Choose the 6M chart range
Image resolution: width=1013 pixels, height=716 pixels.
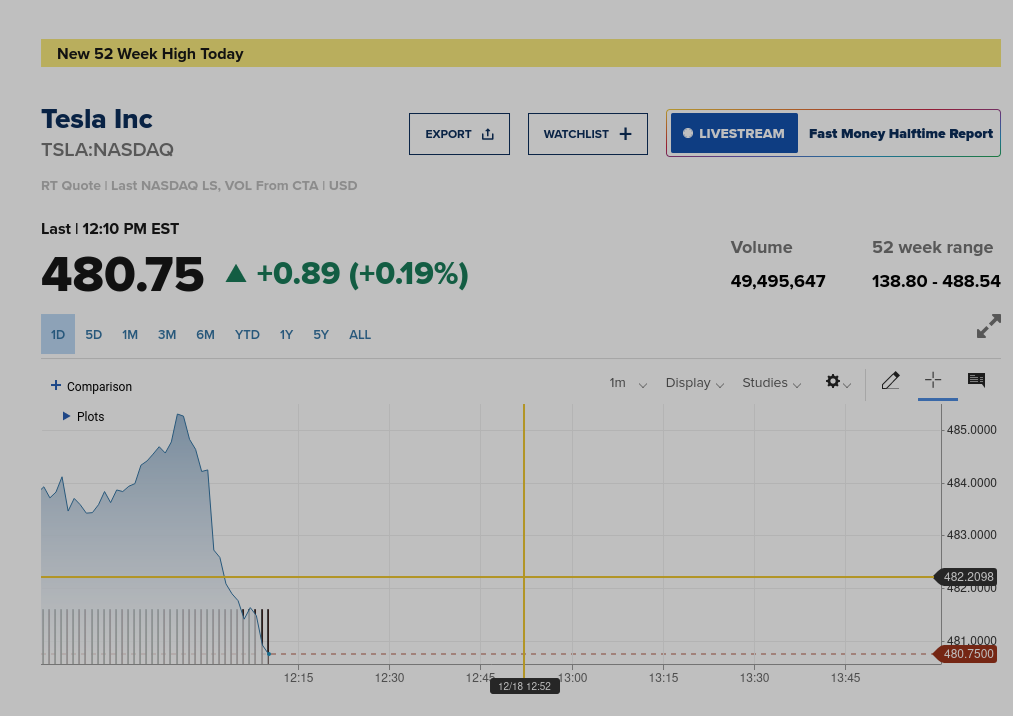click(205, 334)
